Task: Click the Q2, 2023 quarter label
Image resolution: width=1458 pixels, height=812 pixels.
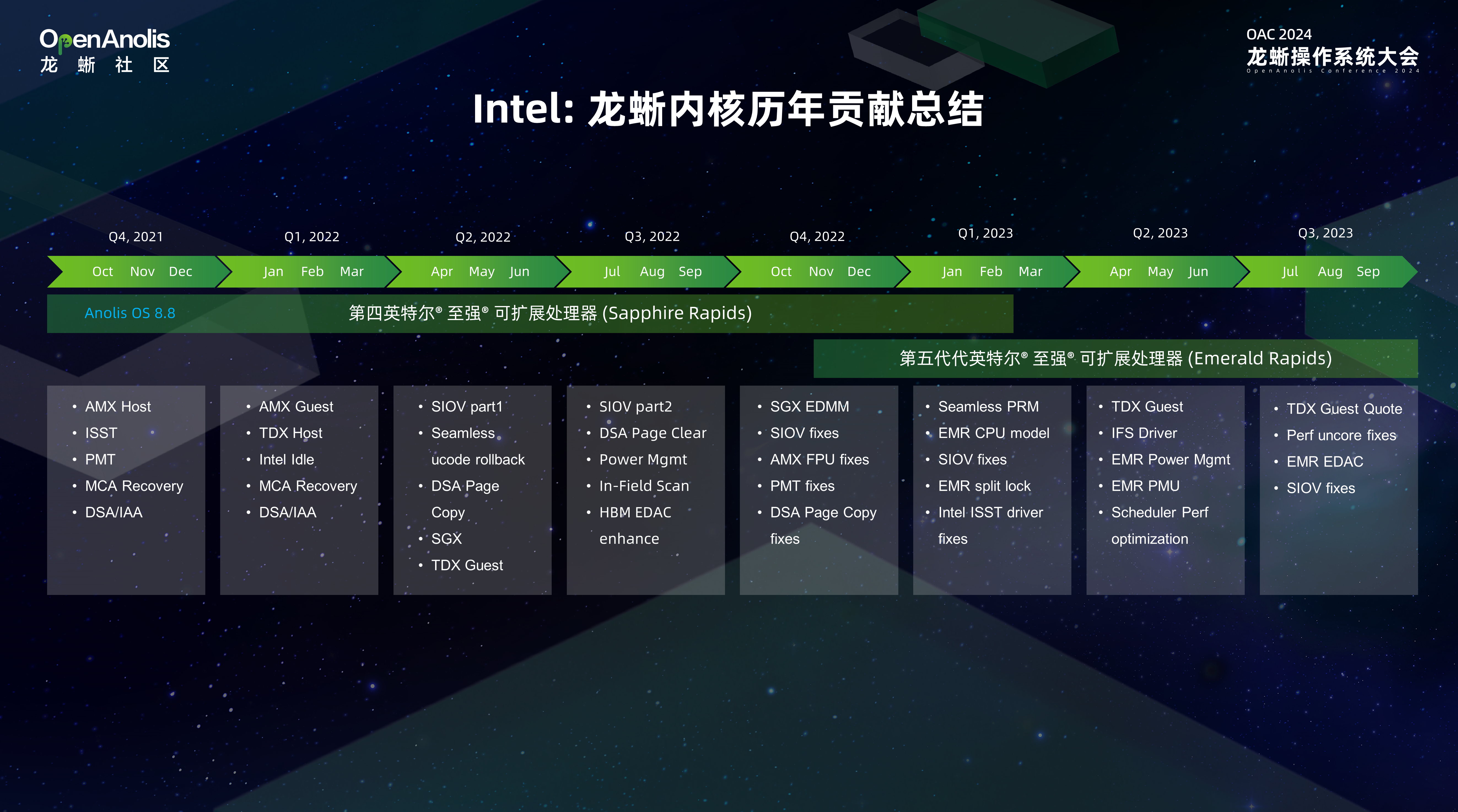Action: [x=1160, y=233]
